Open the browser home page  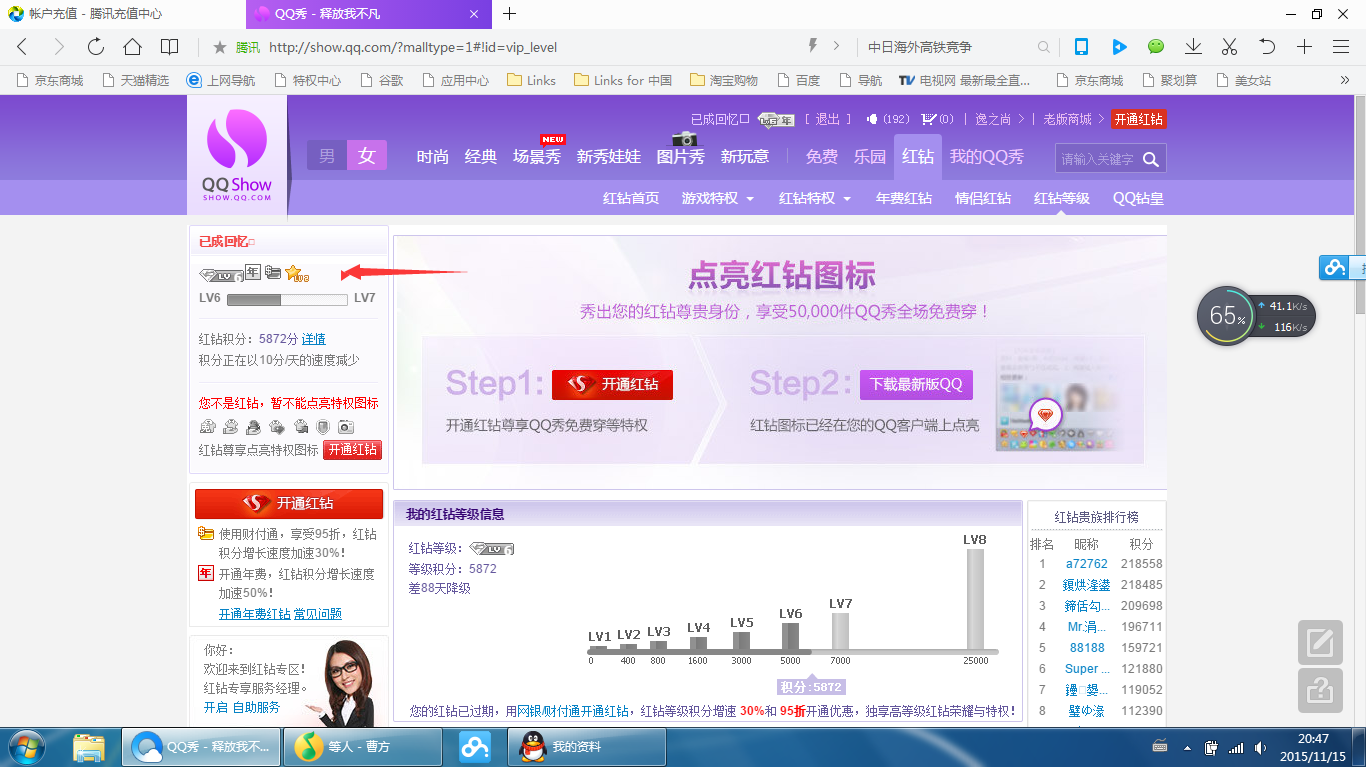pos(133,47)
